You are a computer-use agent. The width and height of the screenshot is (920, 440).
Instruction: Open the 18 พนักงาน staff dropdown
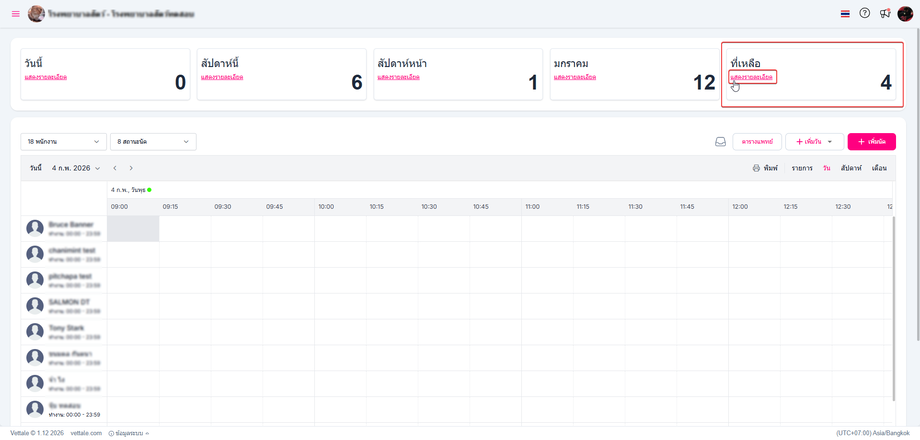pyautogui.click(x=63, y=142)
